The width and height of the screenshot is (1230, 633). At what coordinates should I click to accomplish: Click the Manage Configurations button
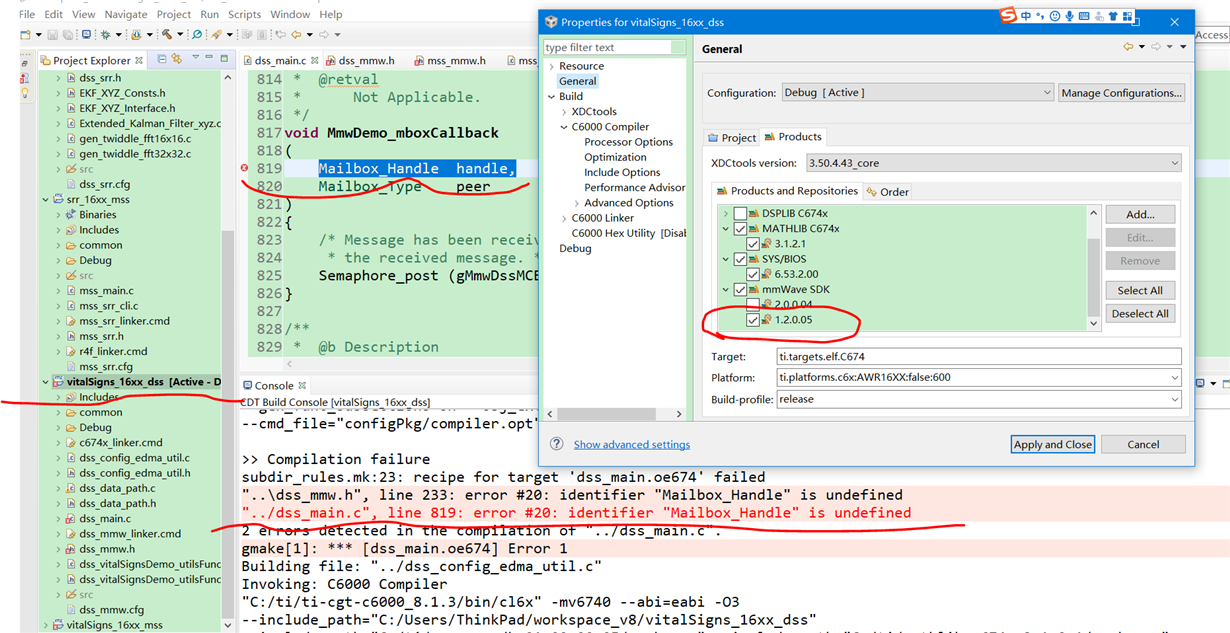1122,93
